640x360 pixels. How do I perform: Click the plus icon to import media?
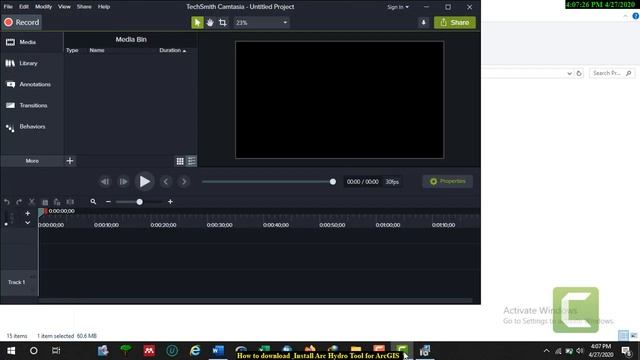pos(70,161)
